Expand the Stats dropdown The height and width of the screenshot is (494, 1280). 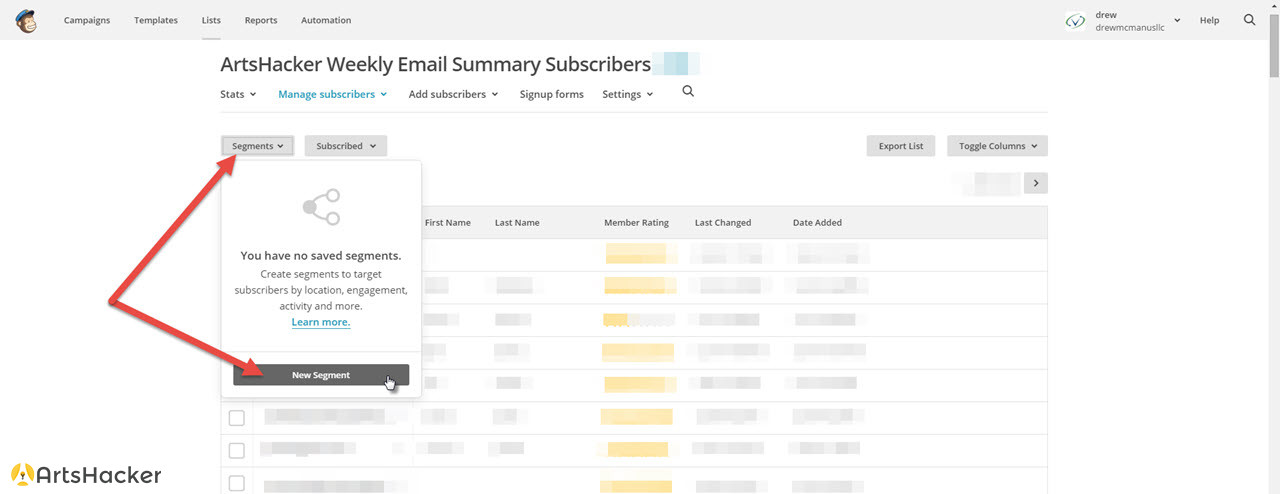[238, 94]
